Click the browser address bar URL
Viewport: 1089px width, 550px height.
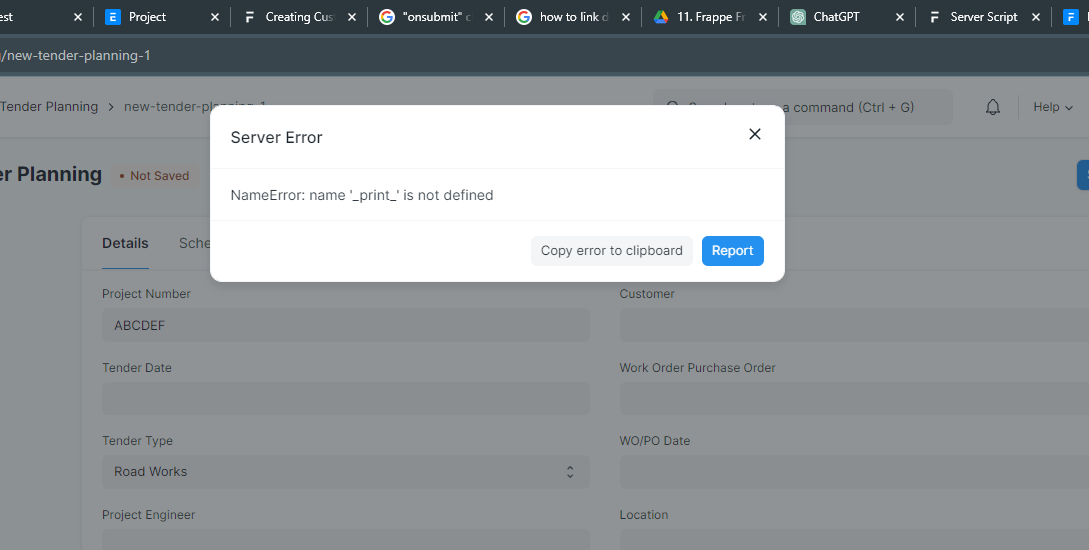click(x=75, y=56)
